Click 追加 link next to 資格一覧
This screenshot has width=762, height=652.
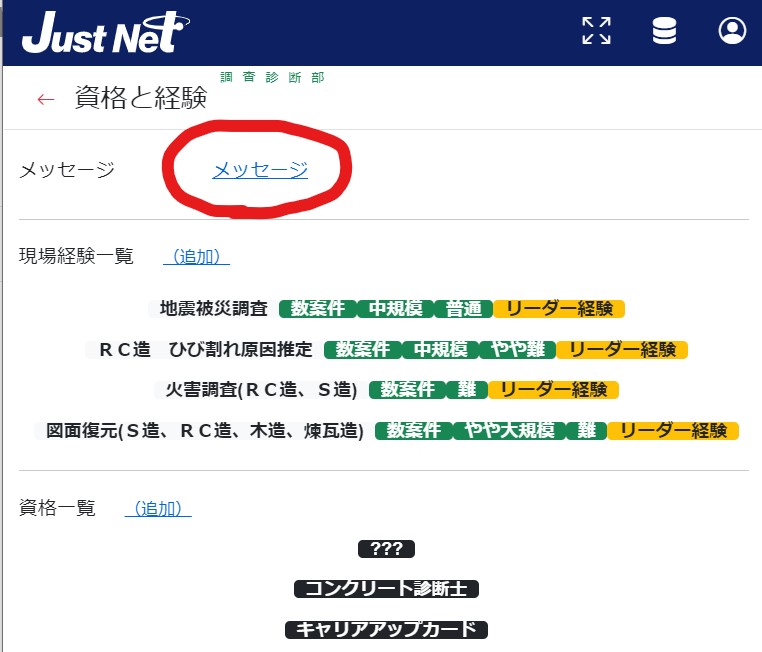(158, 509)
